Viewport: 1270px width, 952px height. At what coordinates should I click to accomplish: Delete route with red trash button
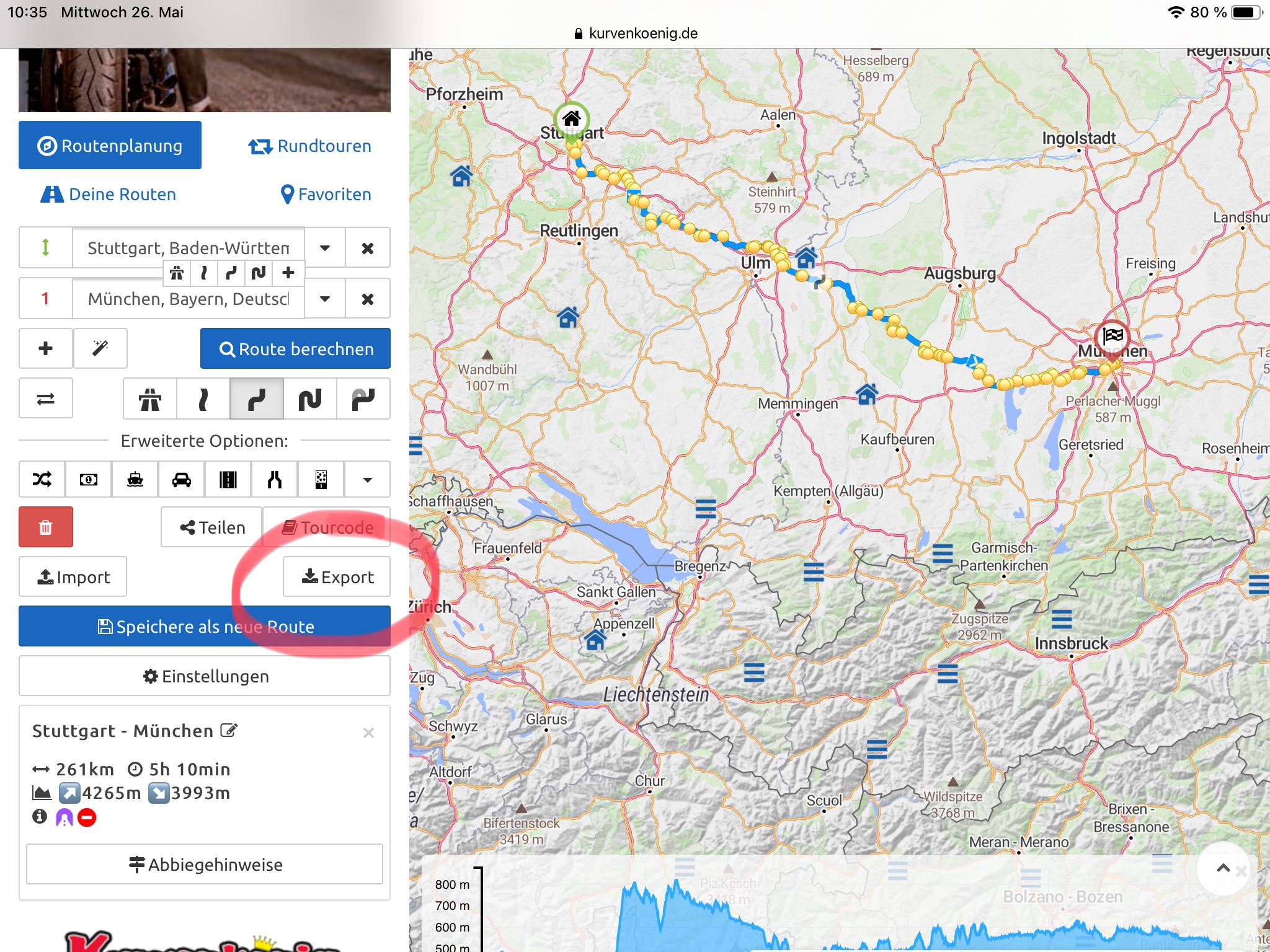click(x=46, y=527)
